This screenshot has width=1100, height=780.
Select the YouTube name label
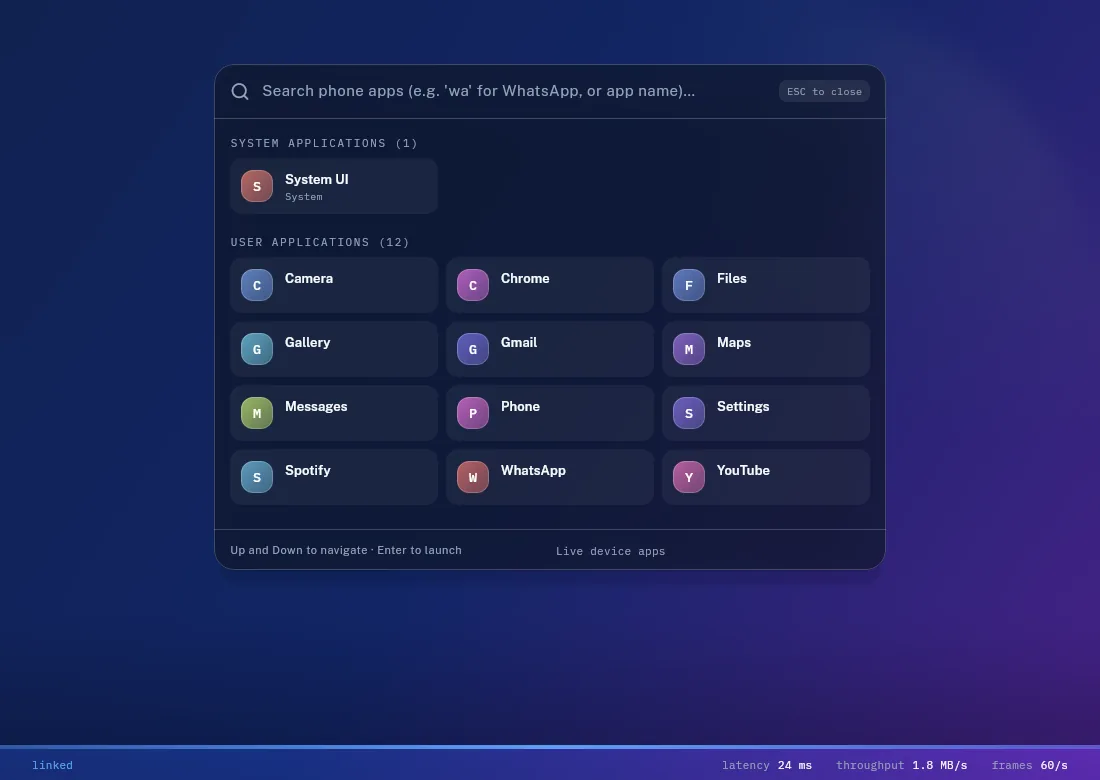click(743, 470)
